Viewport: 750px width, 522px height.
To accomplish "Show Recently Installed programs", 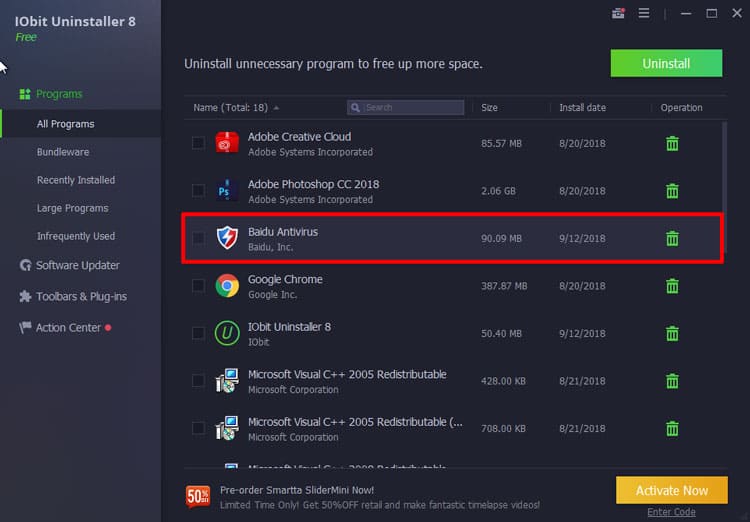I will tap(76, 180).
